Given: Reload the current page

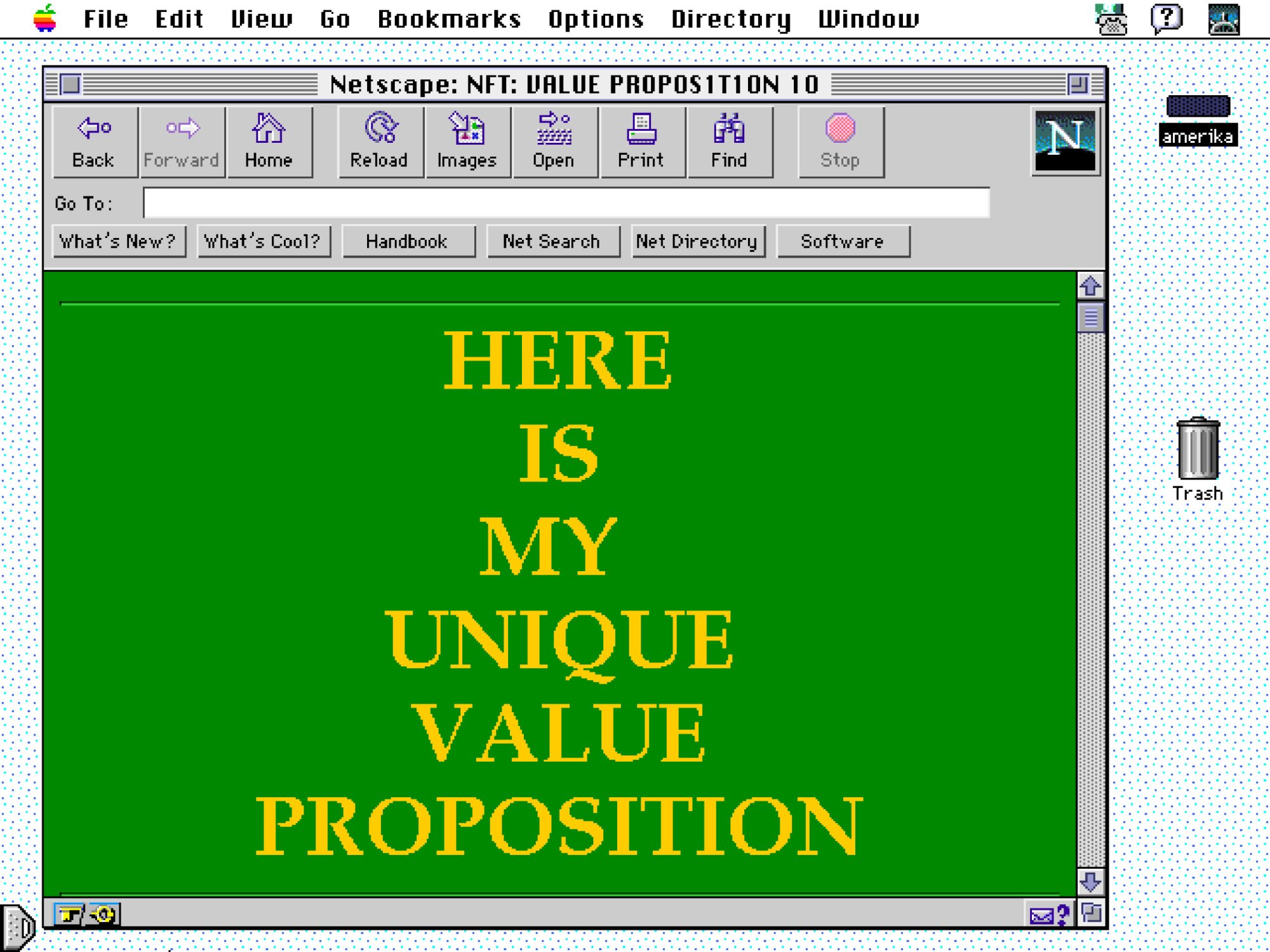Looking at the screenshot, I should pyautogui.click(x=380, y=142).
